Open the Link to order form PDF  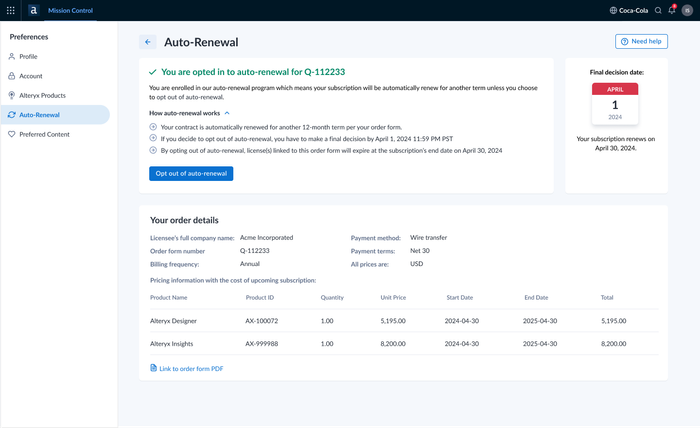pos(191,369)
